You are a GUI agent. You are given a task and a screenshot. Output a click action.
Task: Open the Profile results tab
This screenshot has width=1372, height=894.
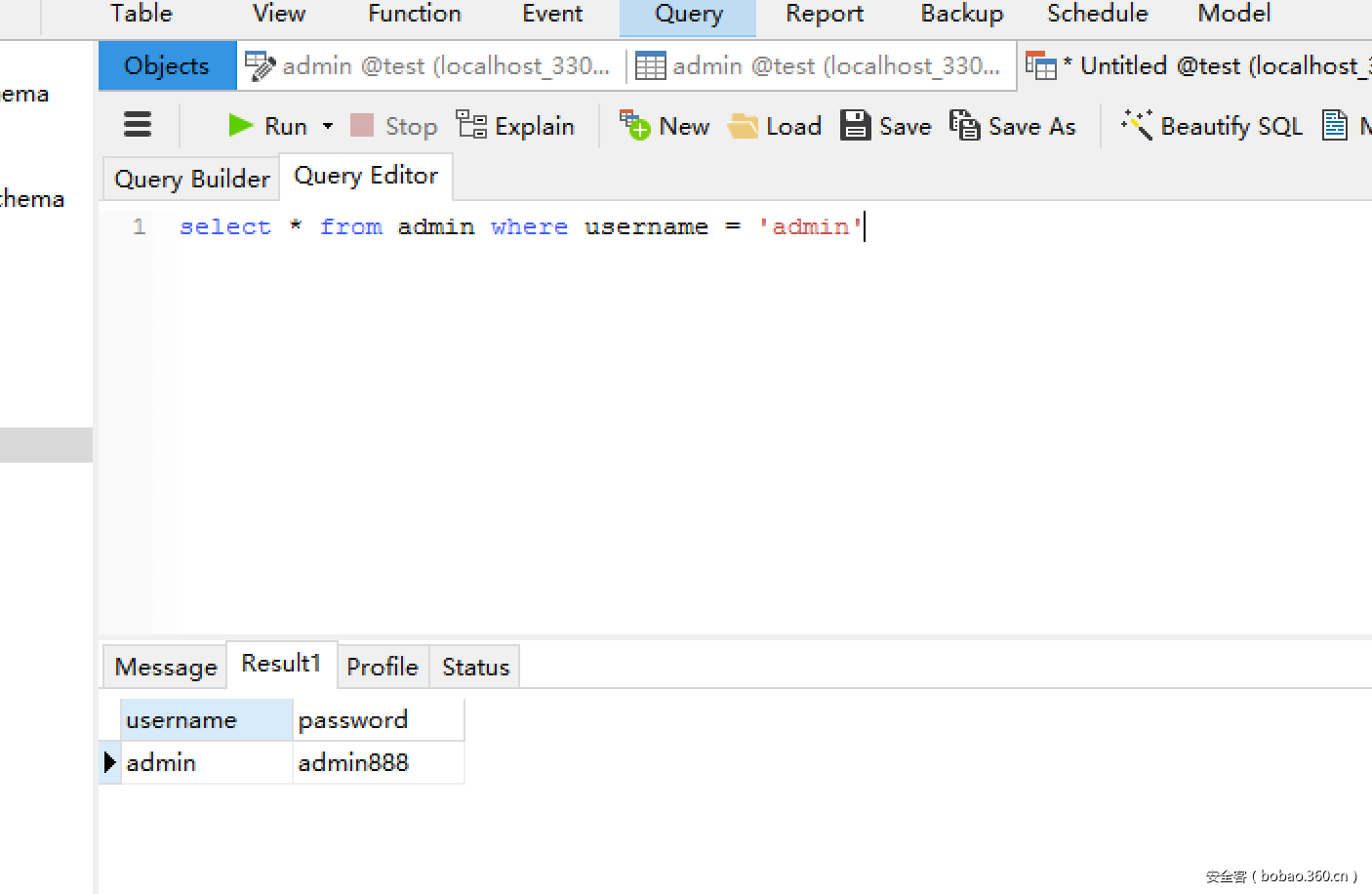[x=383, y=666]
